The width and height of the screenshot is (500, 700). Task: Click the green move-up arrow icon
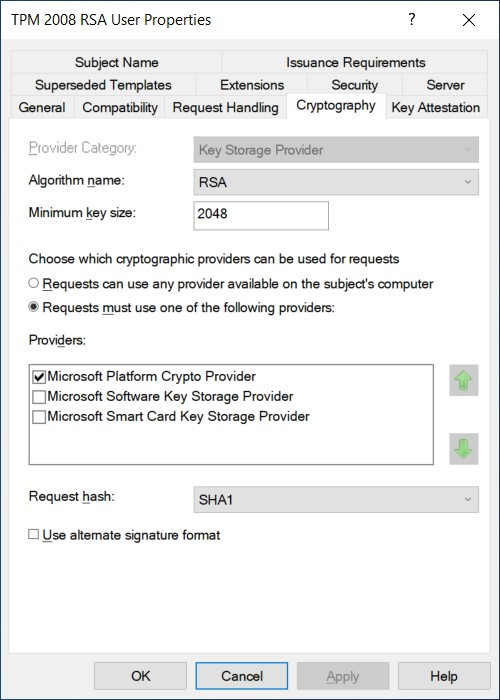point(463,380)
